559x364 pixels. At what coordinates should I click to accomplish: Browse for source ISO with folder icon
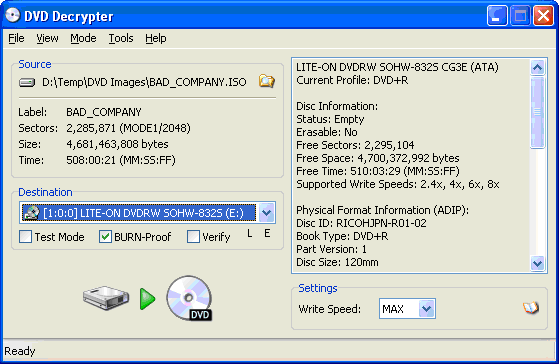[267, 82]
